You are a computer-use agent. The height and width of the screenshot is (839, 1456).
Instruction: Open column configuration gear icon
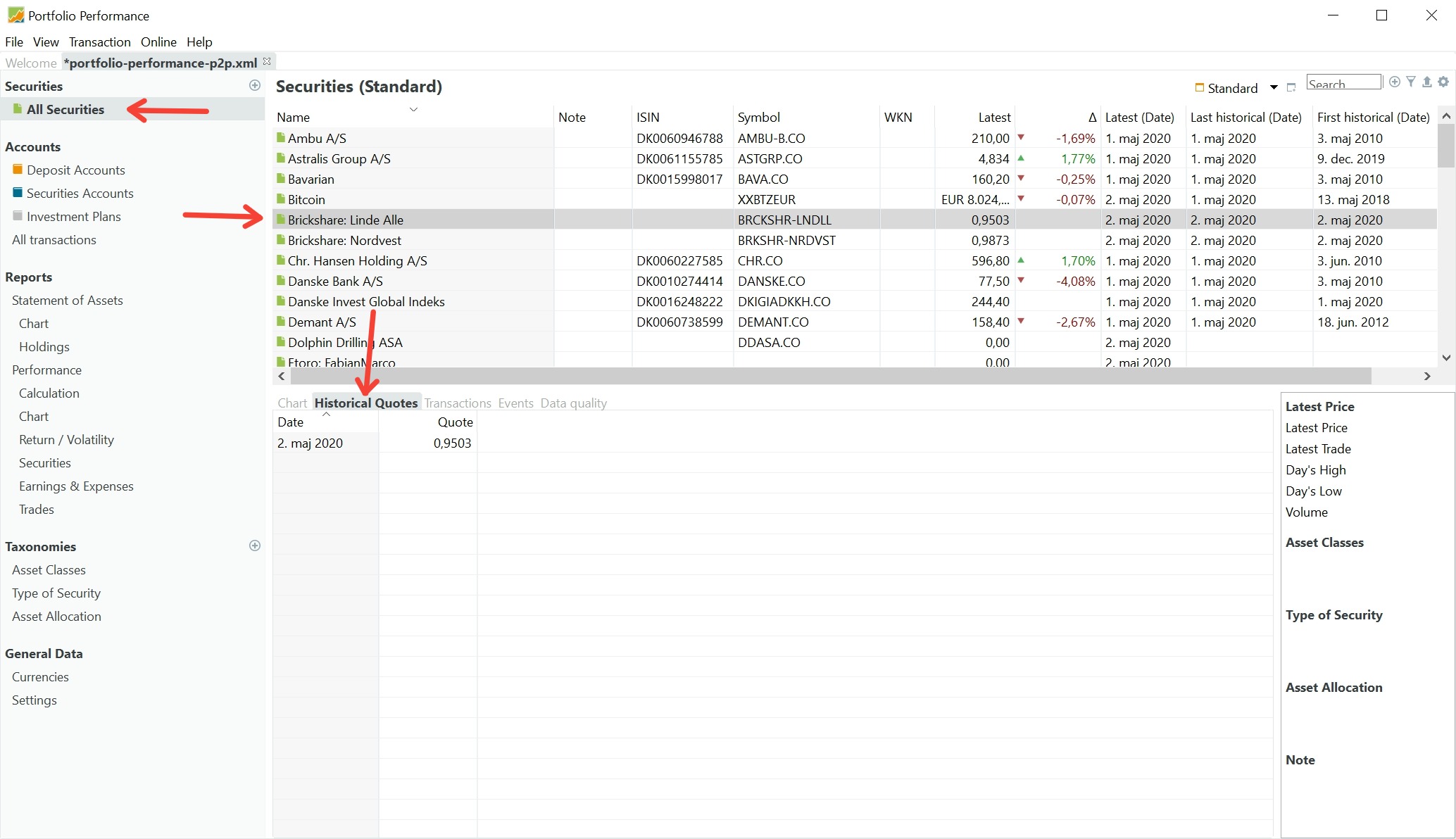click(1443, 82)
